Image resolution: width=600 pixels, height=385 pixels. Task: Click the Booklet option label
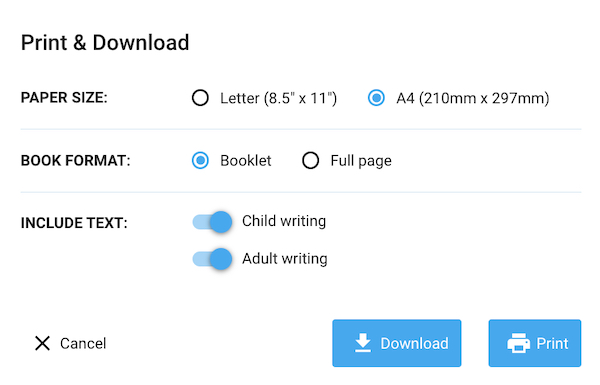tap(246, 160)
